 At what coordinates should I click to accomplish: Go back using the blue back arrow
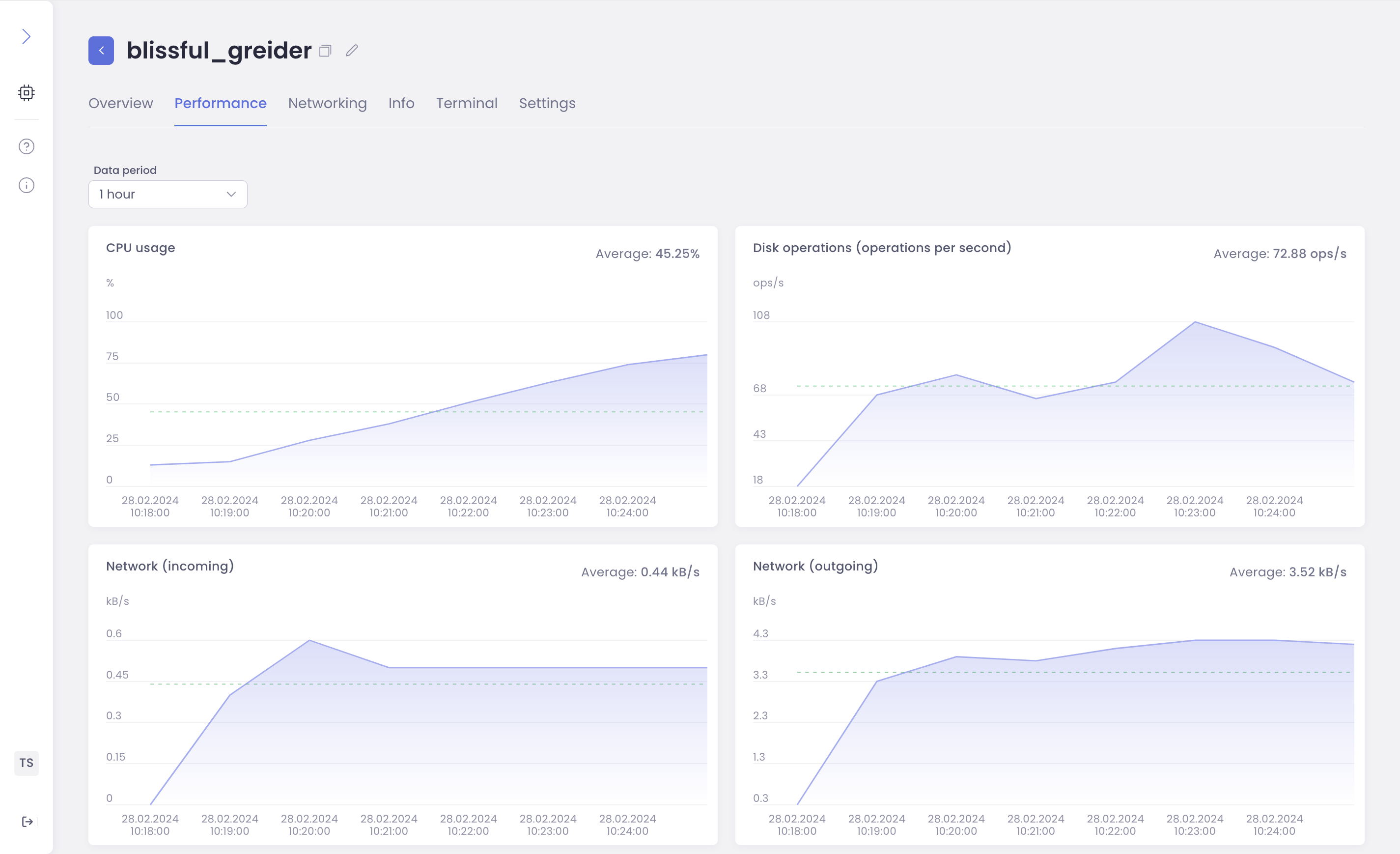pyautogui.click(x=101, y=50)
